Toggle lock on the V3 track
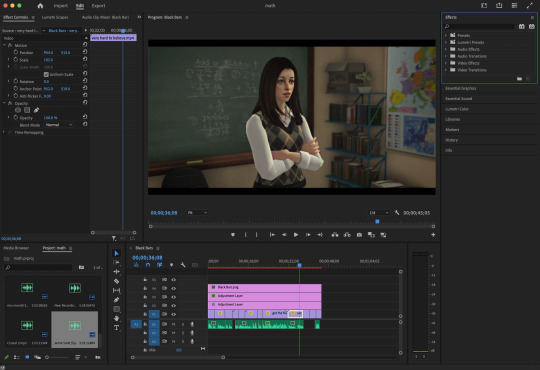This screenshot has width=540, height=370. (145, 297)
